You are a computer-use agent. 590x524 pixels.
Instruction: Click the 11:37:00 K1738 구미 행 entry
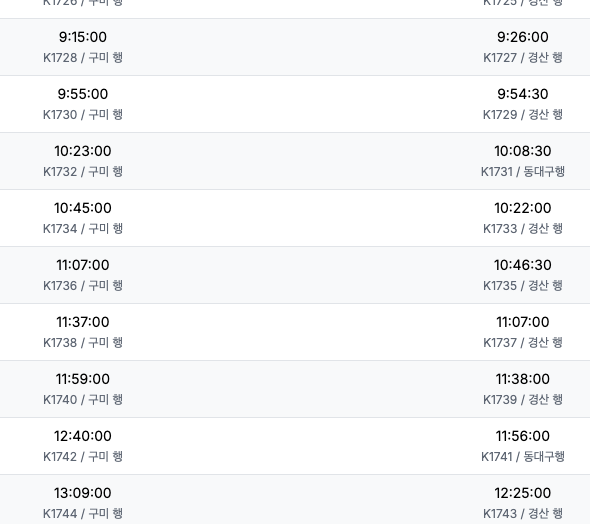click(x=83, y=332)
